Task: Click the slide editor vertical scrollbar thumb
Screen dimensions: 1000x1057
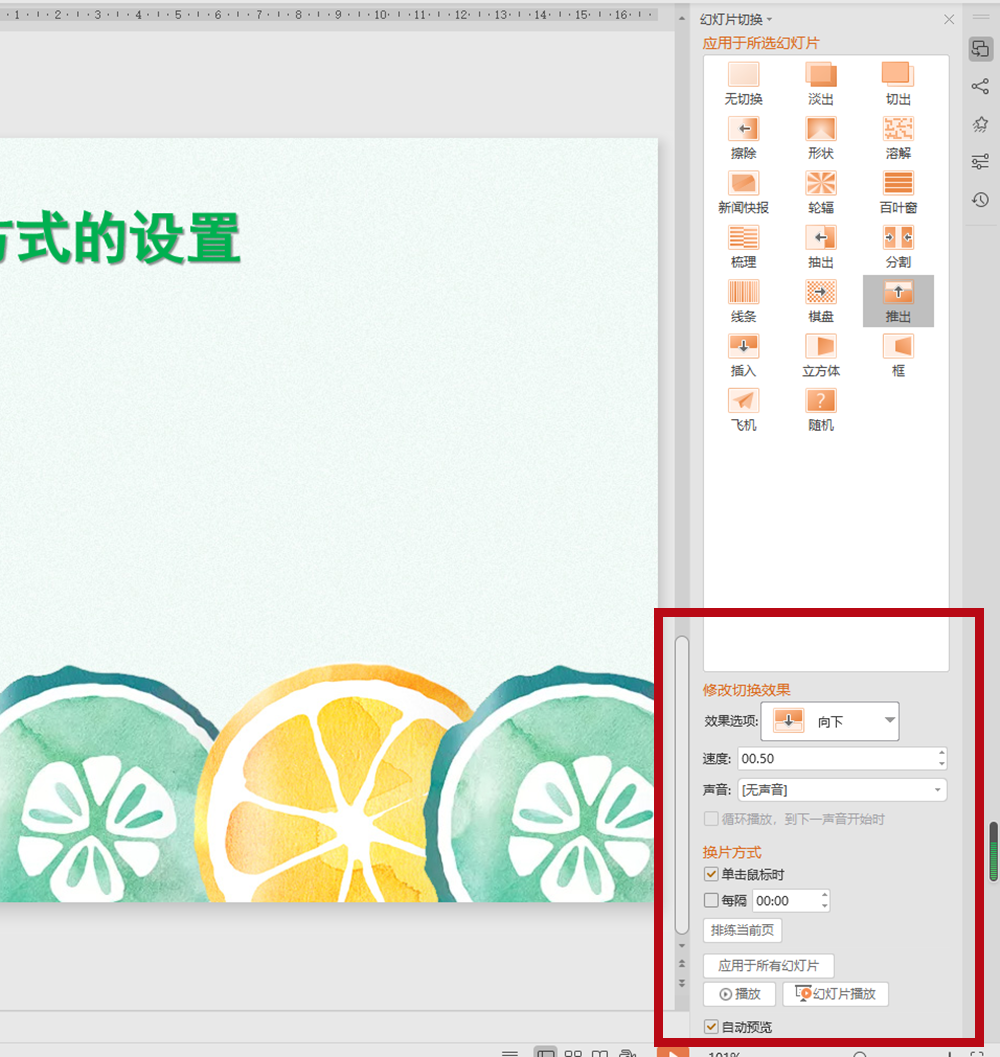Action: pos(682,785)
